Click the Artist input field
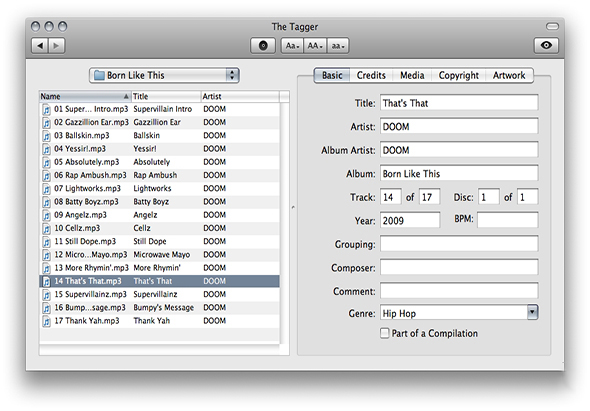The image size is (590, 411). tap(459, 126)
